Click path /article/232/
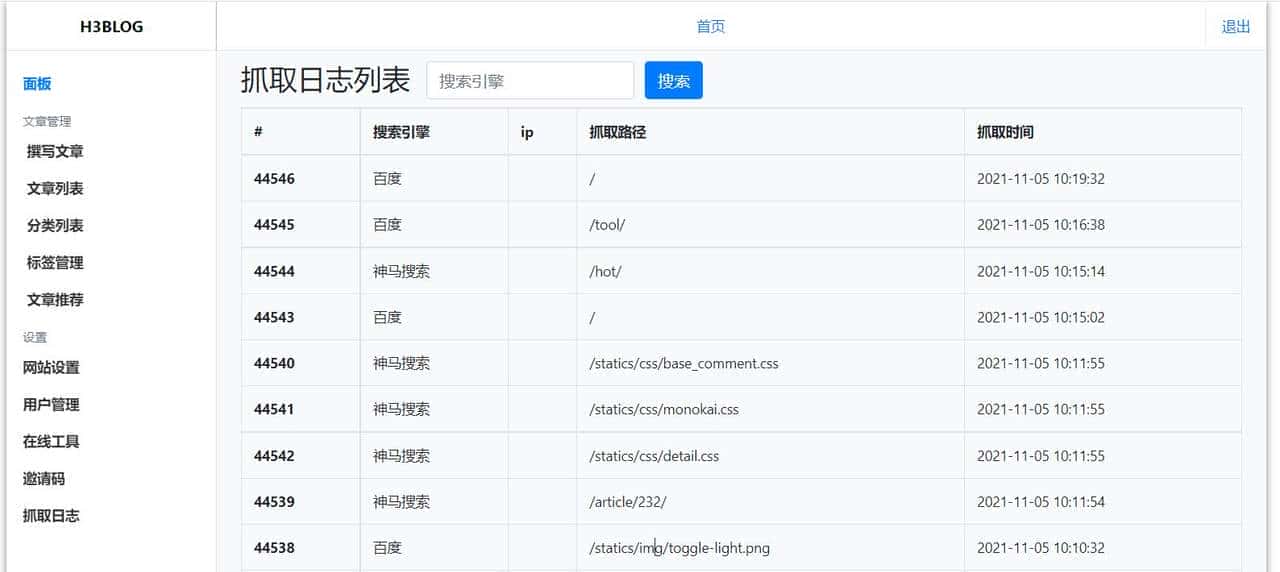The height and width of the screenshot is (572, 1280). tap(627, 502)
